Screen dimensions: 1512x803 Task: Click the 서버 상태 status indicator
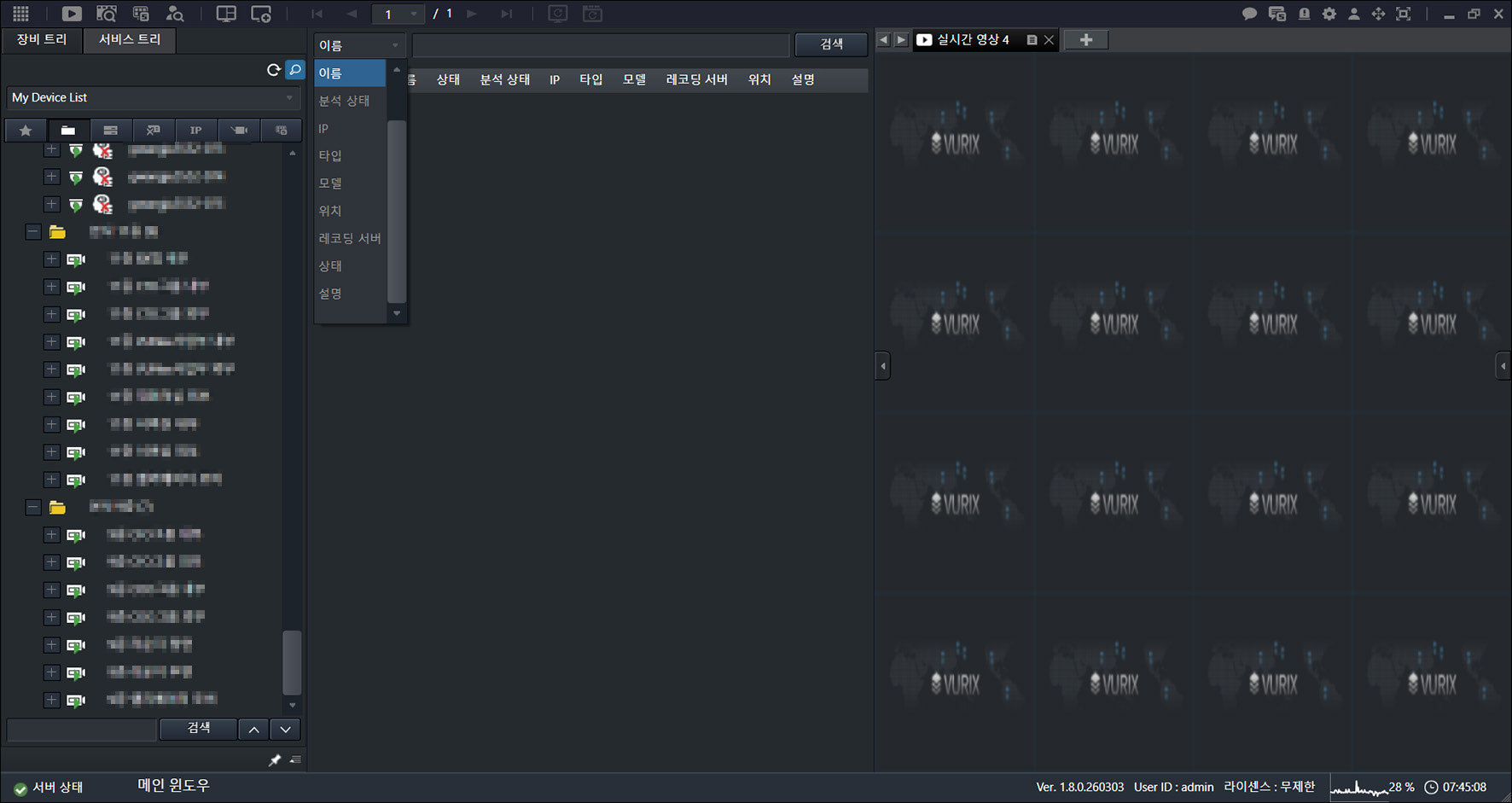click(x=49, y=788)
